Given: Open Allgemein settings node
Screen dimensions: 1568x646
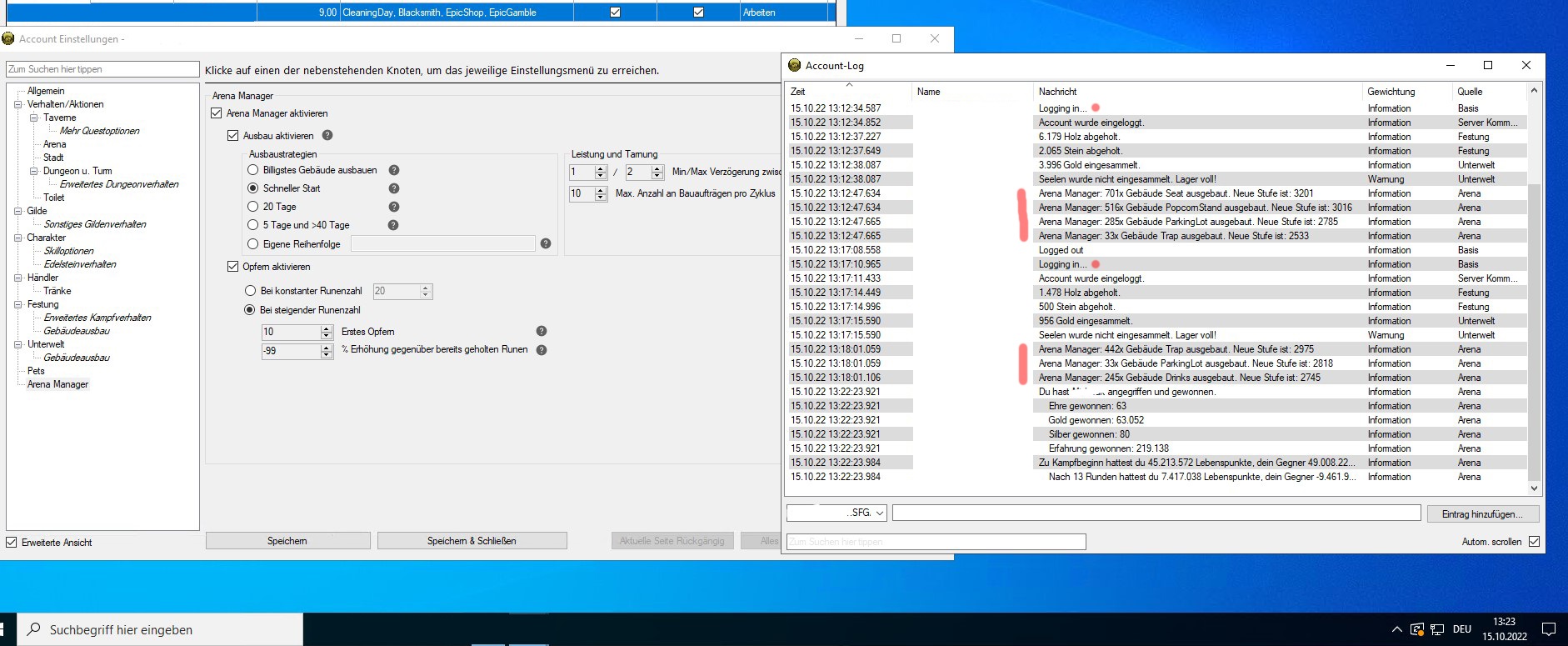Looking at the screenshot, I should 46,91.
